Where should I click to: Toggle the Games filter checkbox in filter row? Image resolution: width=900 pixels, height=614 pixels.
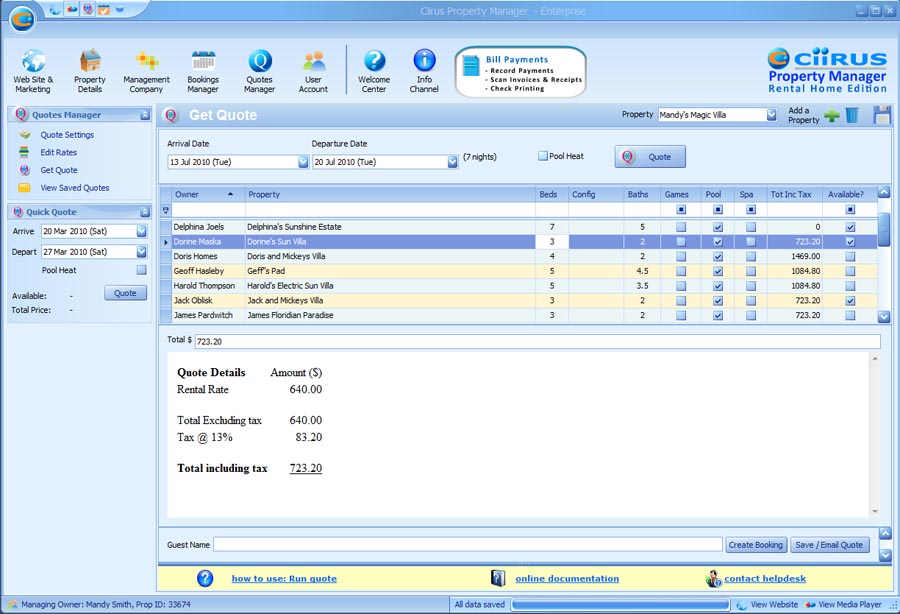coord(681,210)
